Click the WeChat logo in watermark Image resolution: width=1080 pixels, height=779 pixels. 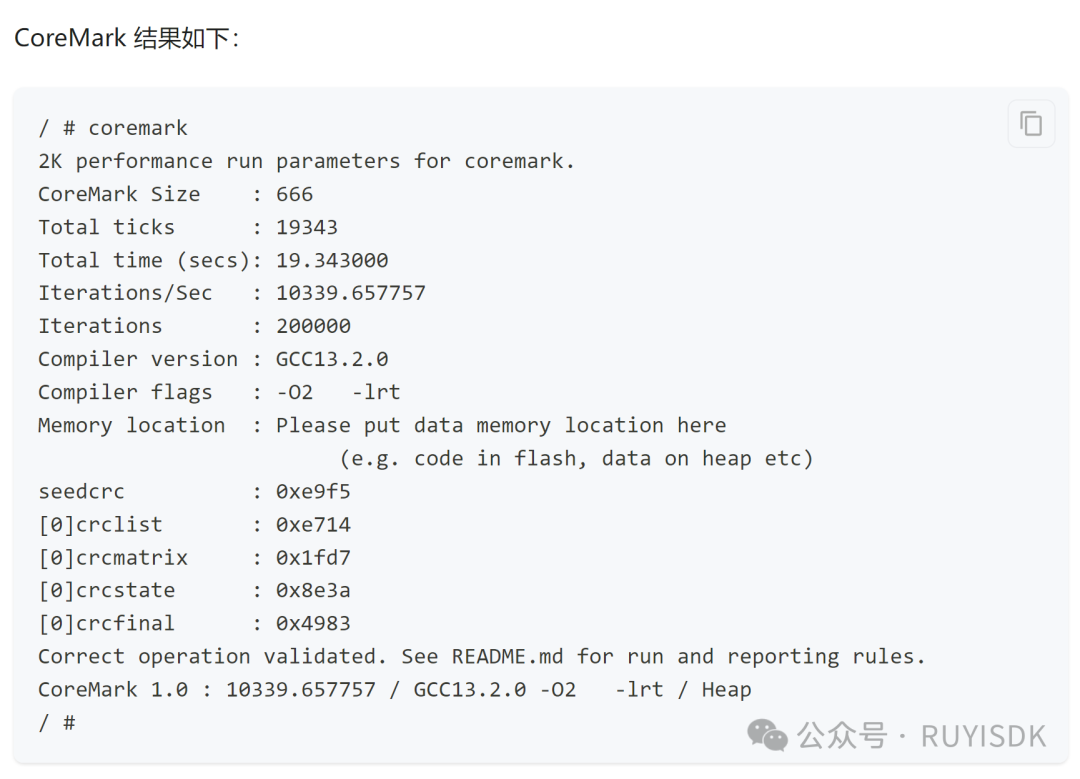767,735
